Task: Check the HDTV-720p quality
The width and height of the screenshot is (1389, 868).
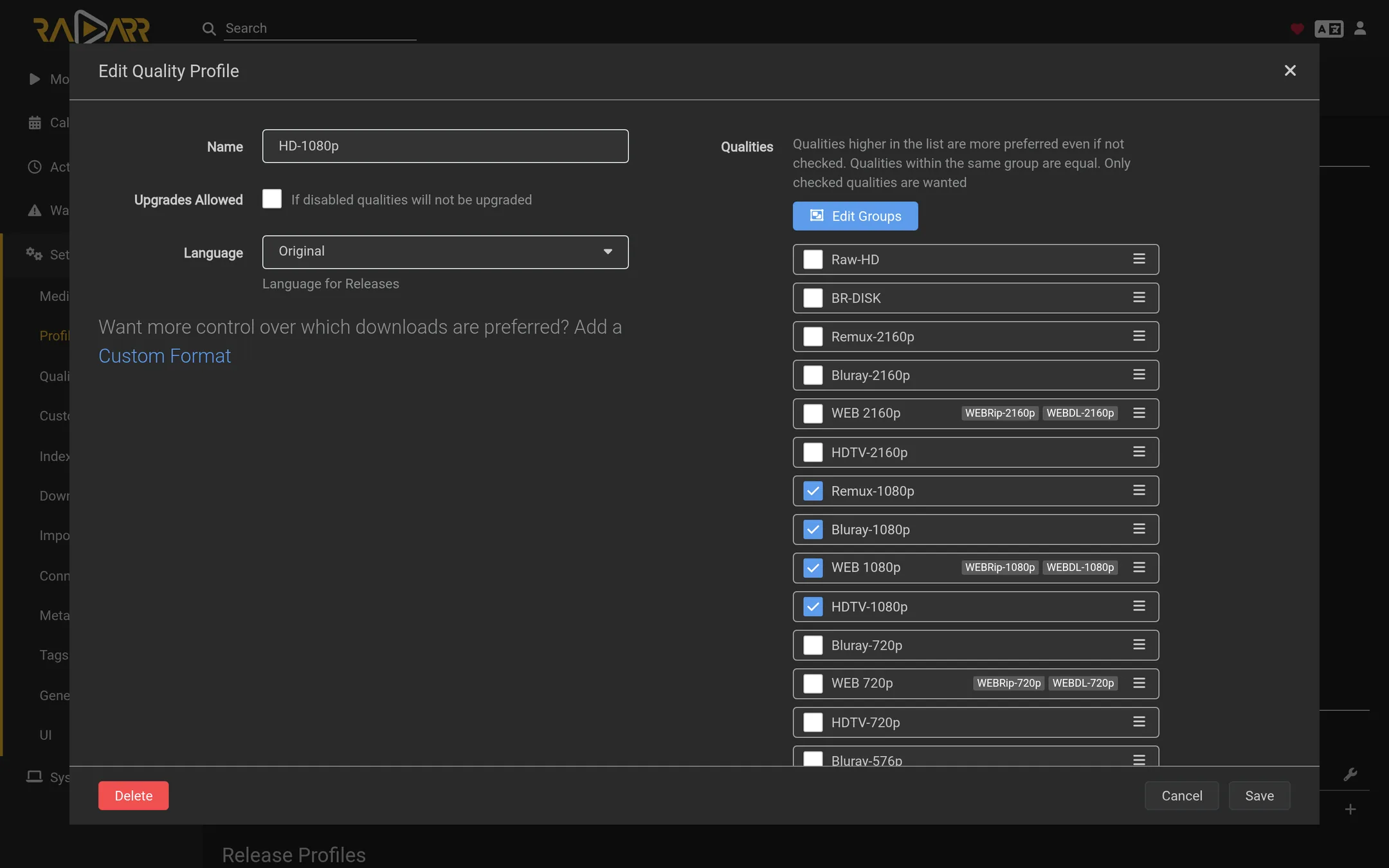Action: (x=813, y=722)
